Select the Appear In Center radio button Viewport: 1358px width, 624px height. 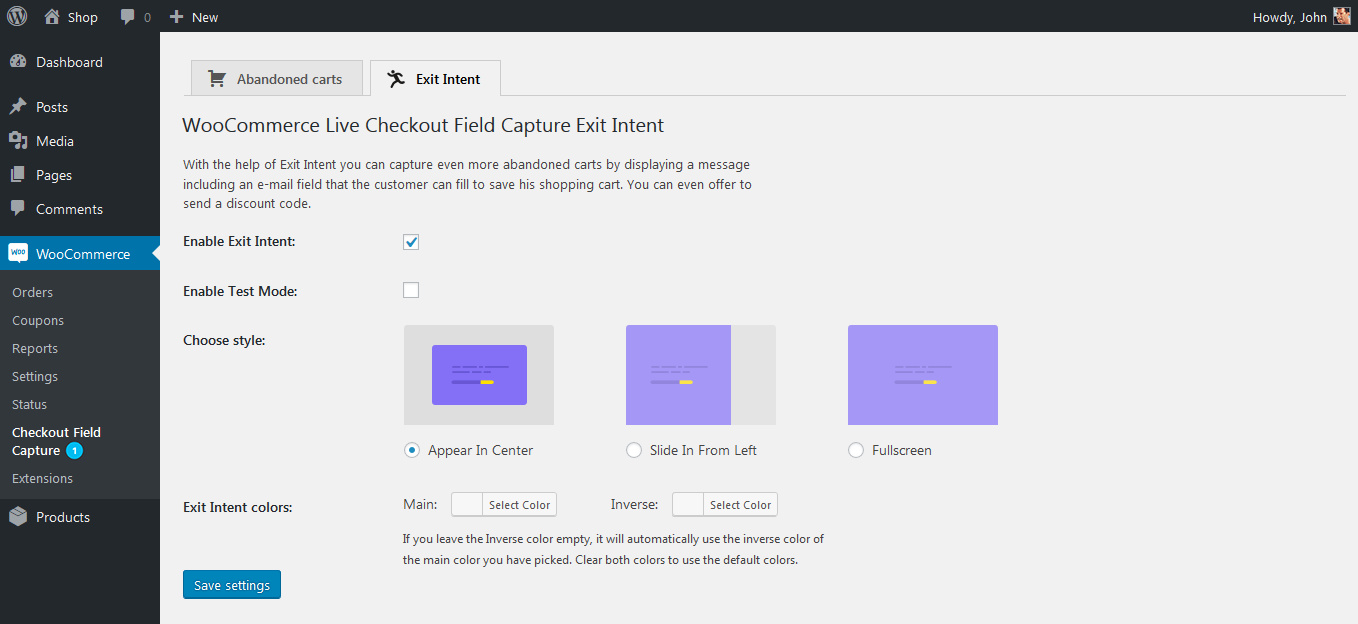pyautogui.click(x=411, y=450)
